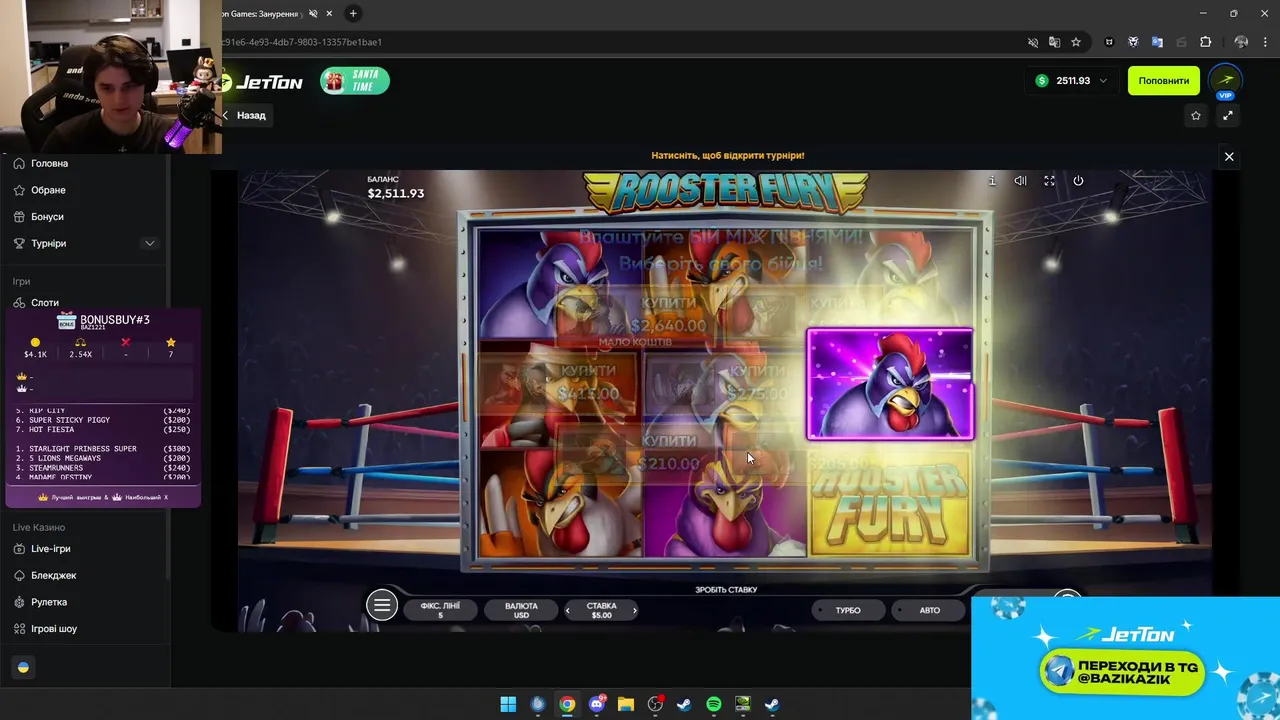
Task: Click the tournaments banner text
Action: point(728,156)
